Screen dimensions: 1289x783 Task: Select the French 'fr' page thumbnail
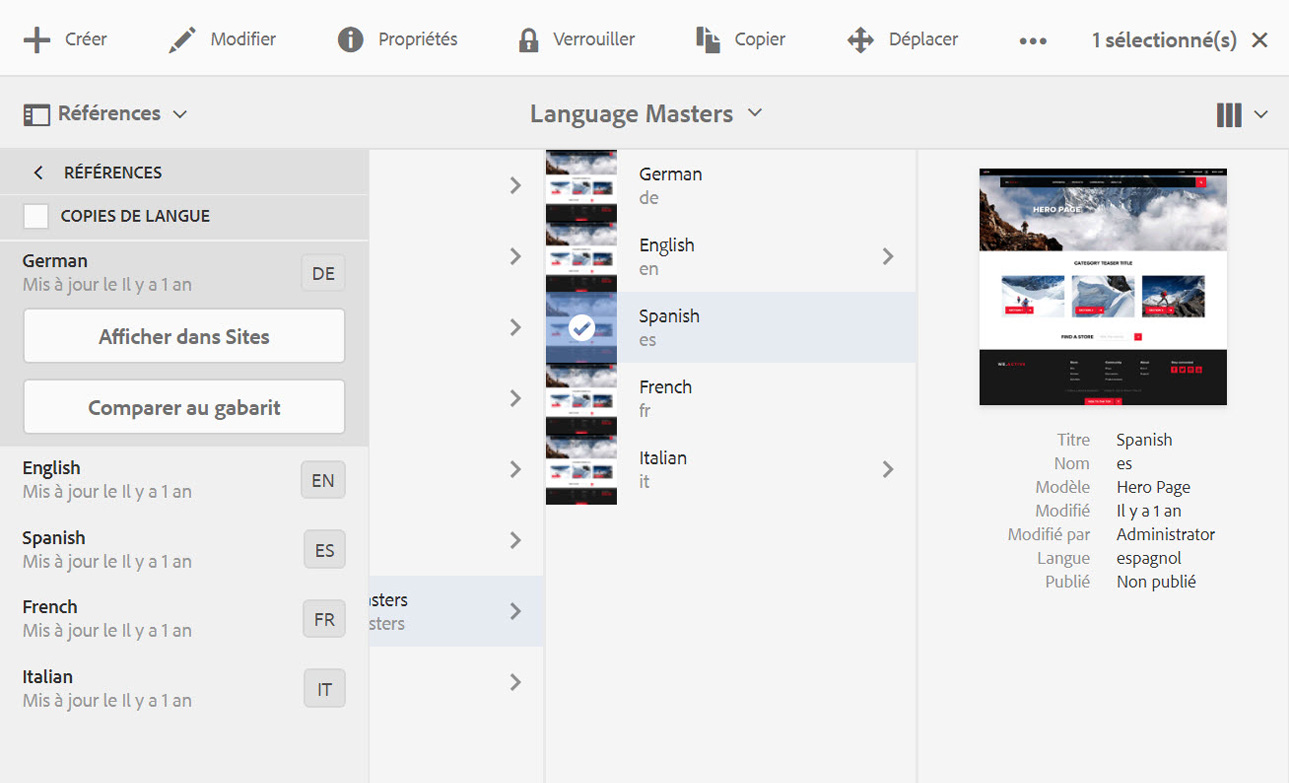click(581, 399)
